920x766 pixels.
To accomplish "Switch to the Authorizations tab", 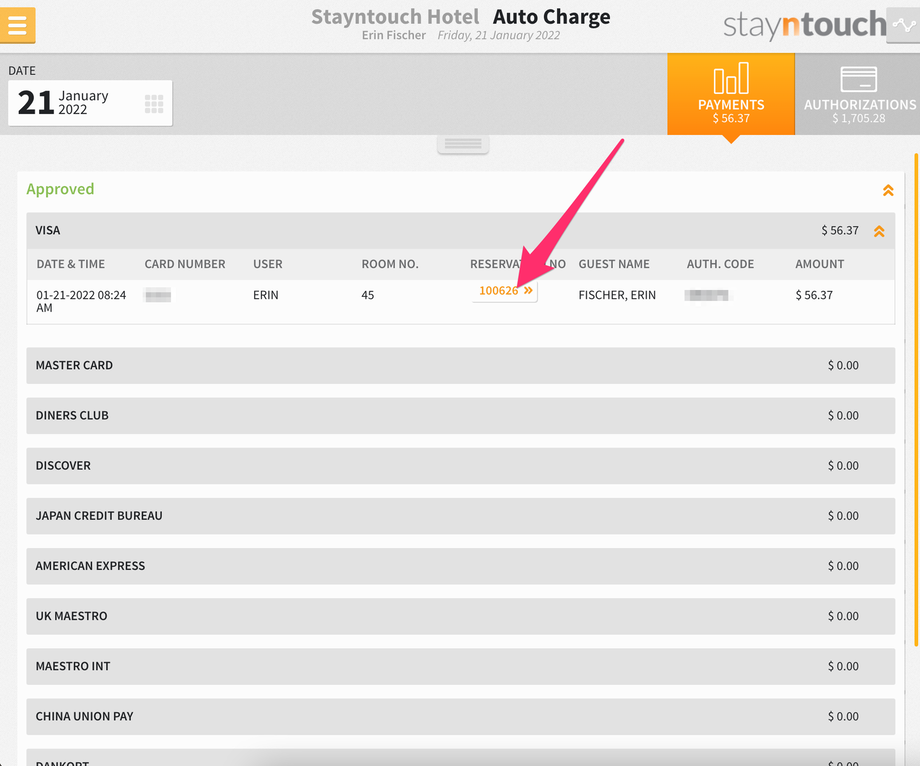I will 858,94.
